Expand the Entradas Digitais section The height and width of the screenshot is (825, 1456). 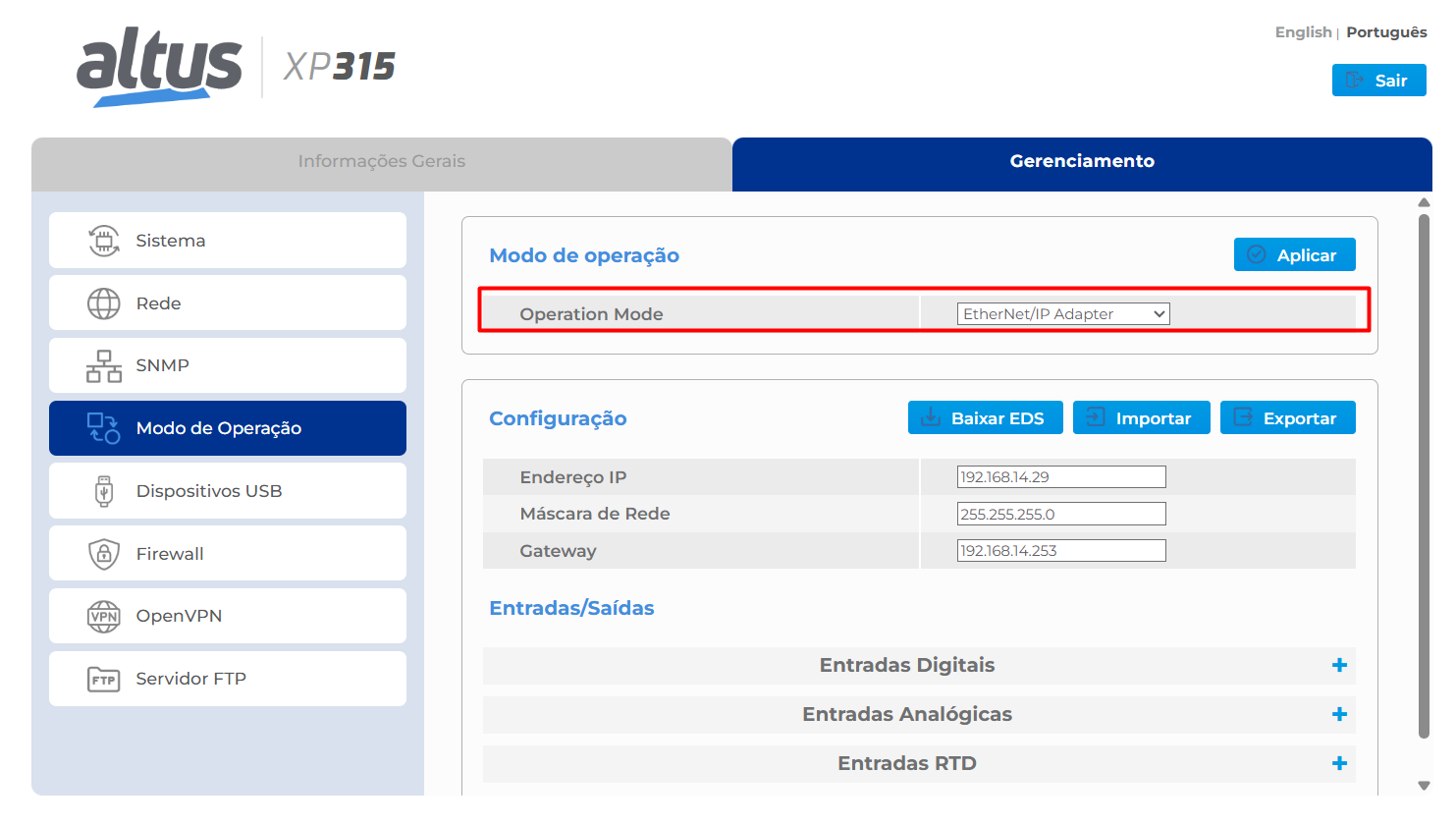pyautogui.click(x=1339, y=666)
